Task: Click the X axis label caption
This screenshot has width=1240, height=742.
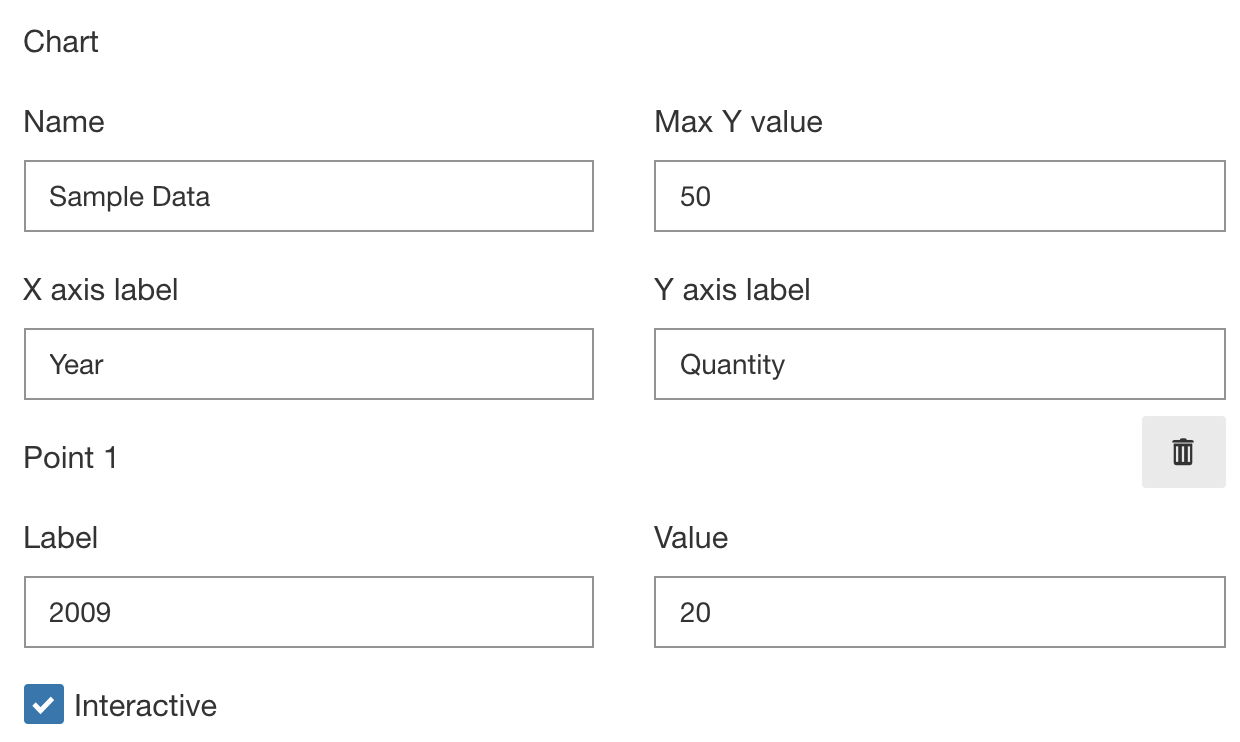Action: click(101, 289)
